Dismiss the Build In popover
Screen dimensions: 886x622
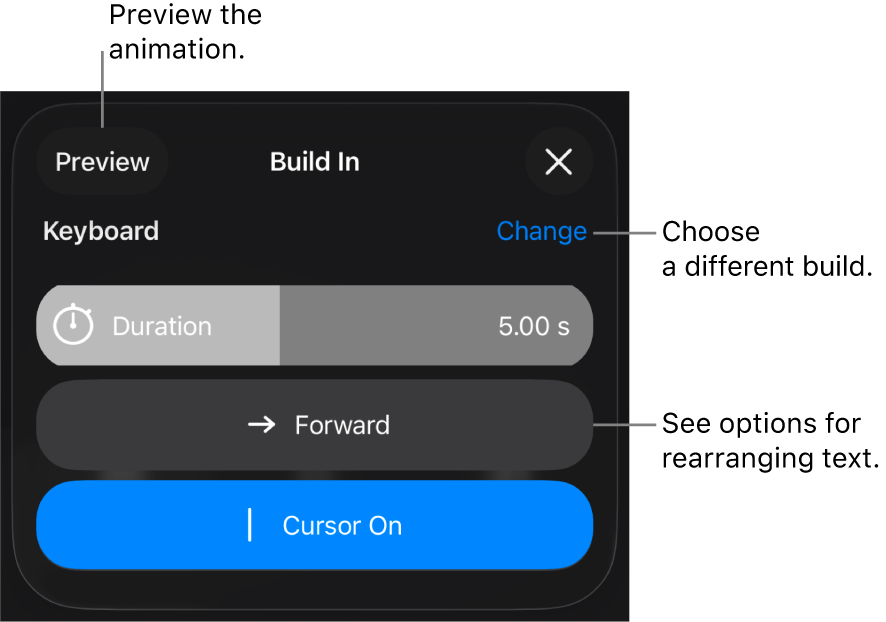click(559, 162)
